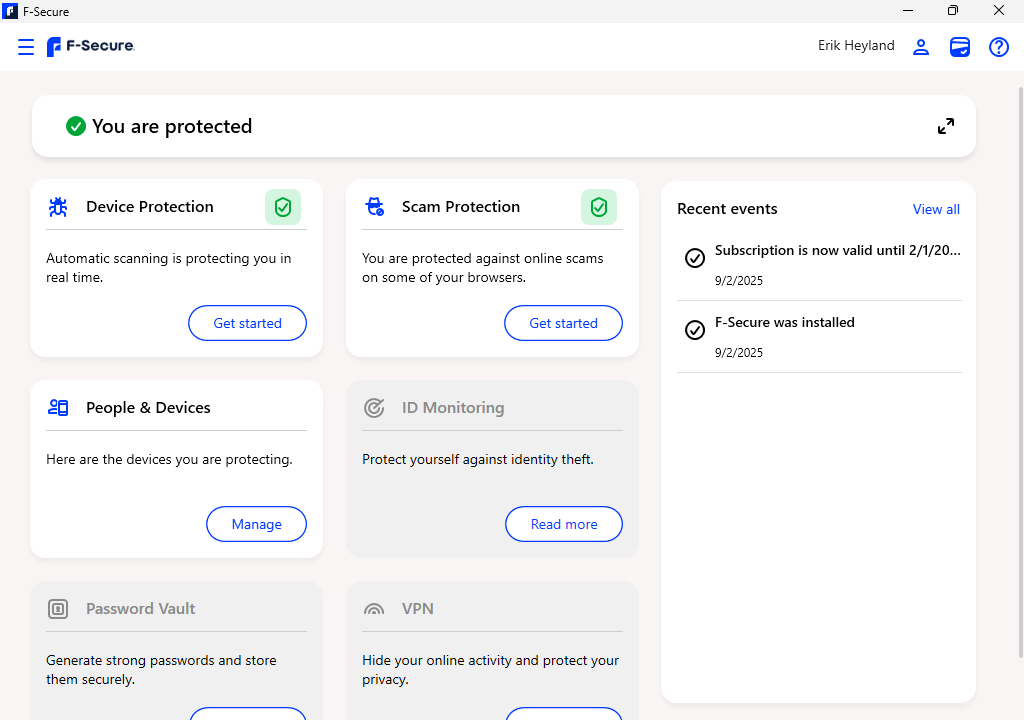Click the Device Protection green shield status
The height and width of the screenshot is (720, 1024).
[283, 207]
